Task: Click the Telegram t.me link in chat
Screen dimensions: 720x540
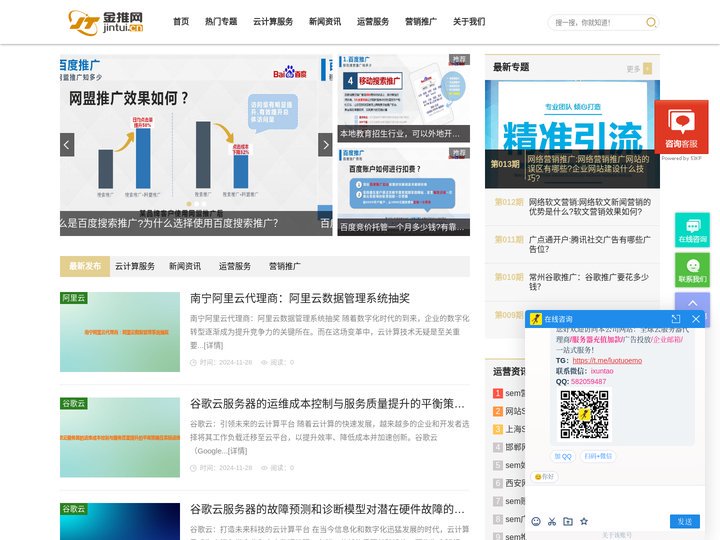Action: [607, 360]
